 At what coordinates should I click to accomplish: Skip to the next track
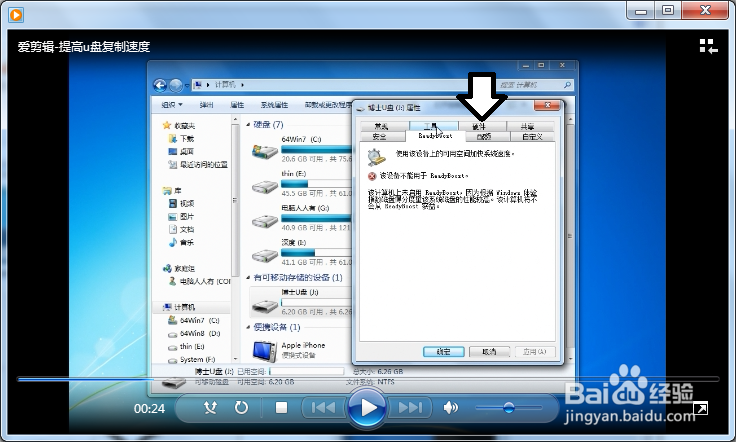410,408
